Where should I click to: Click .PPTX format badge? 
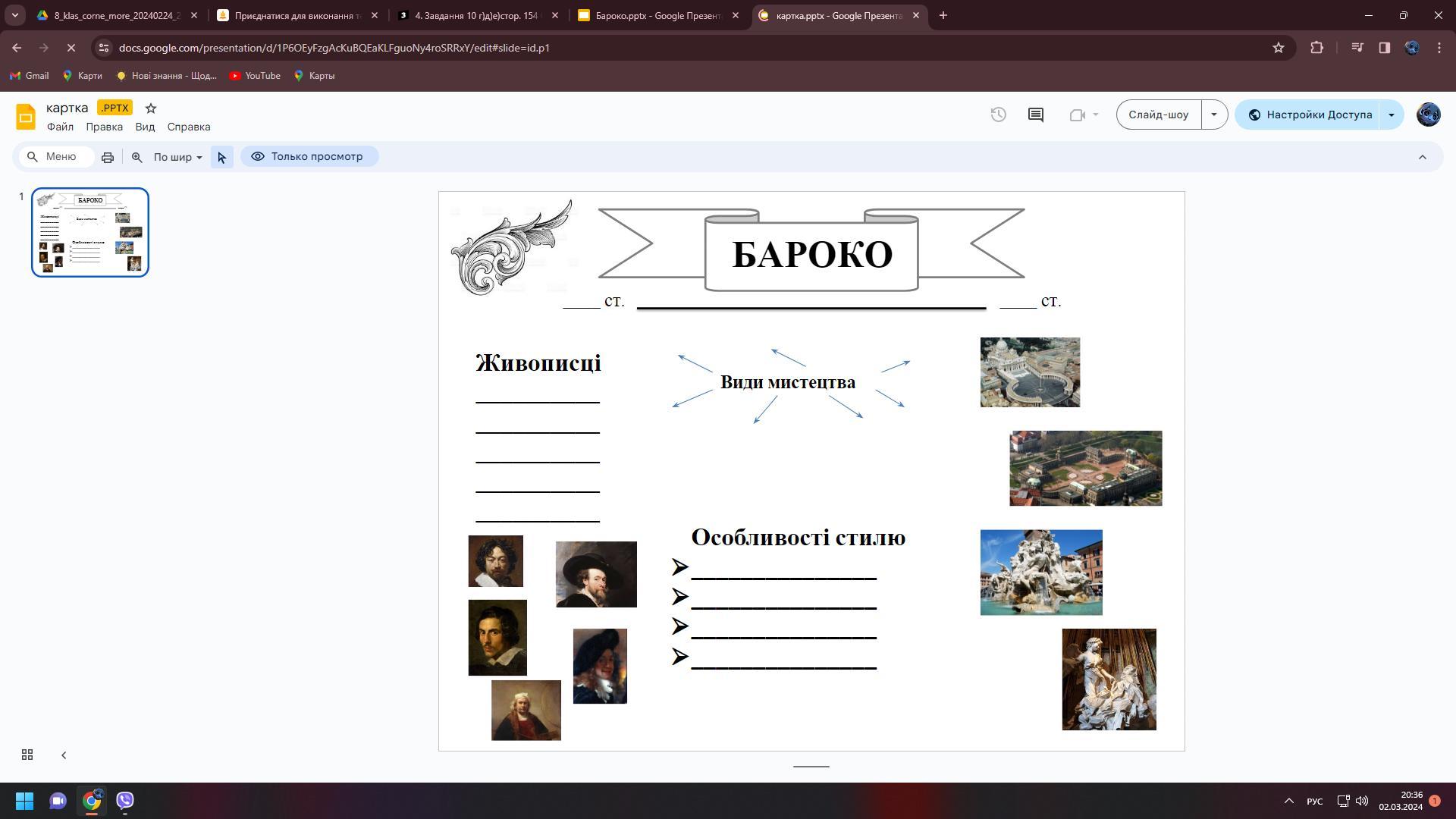tap(115, 108)
